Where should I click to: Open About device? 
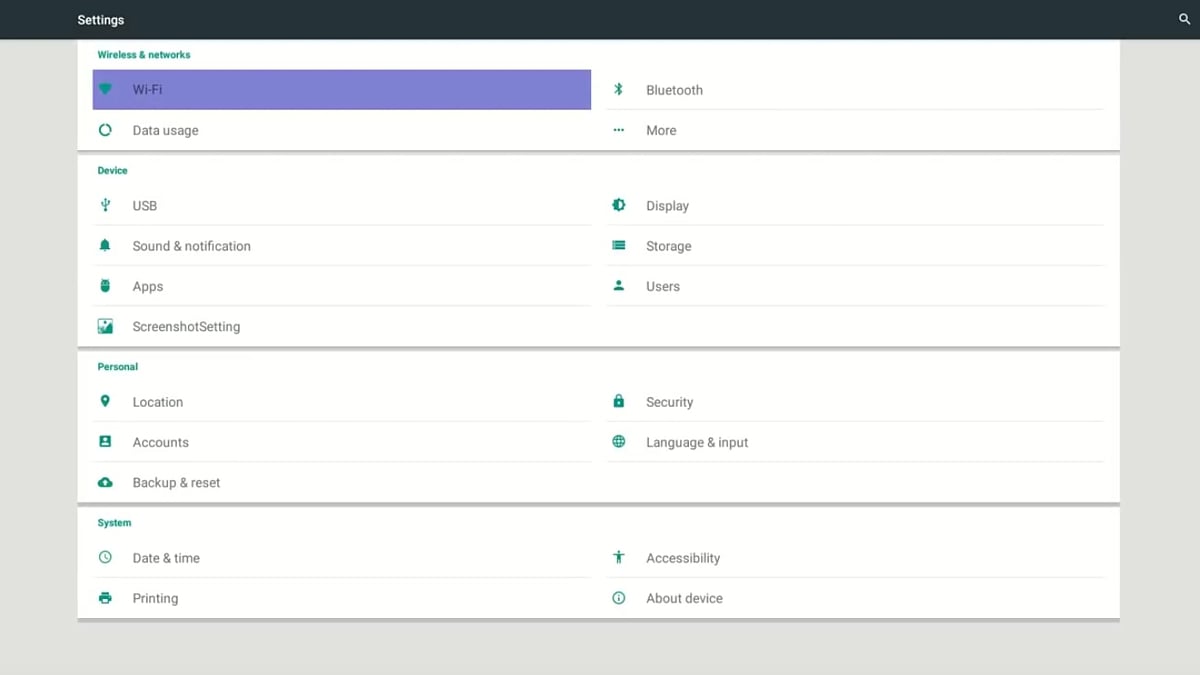684,597
